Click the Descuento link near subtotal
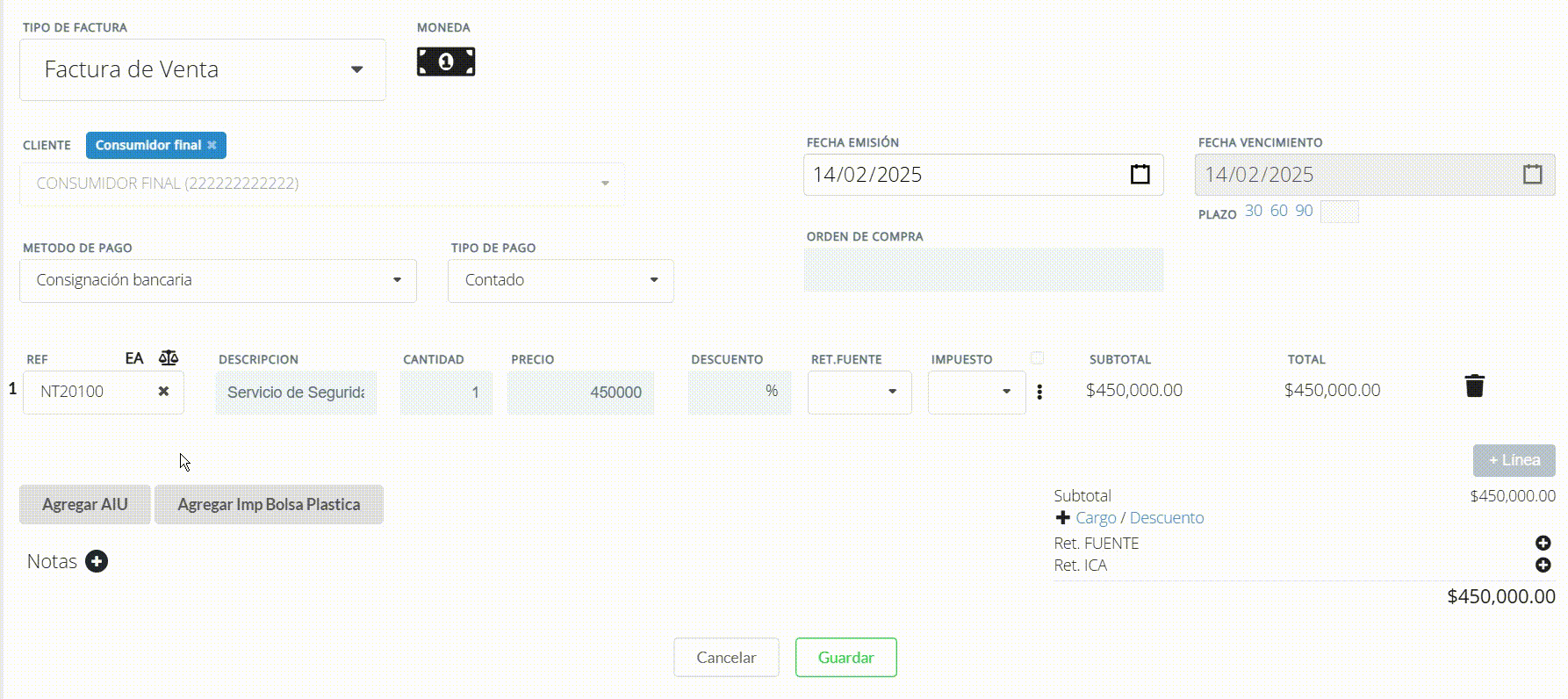 coord(1166,517)
